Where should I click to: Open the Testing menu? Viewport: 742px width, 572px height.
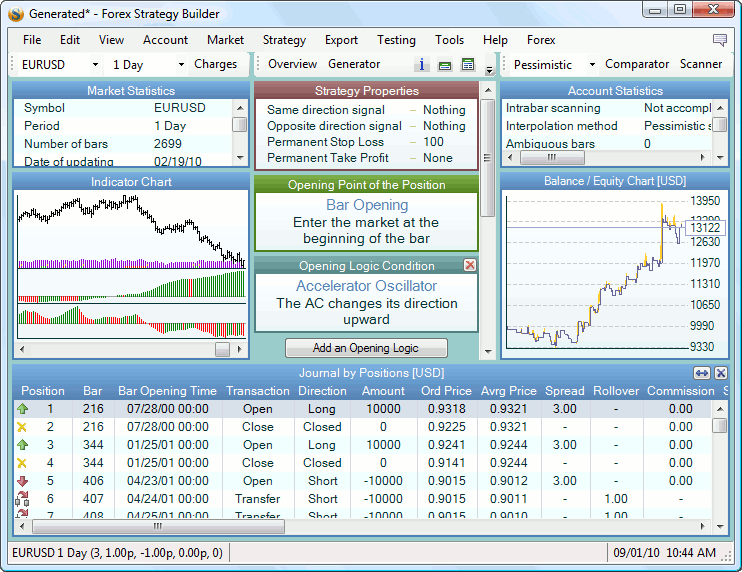click(x=396, y=40)
